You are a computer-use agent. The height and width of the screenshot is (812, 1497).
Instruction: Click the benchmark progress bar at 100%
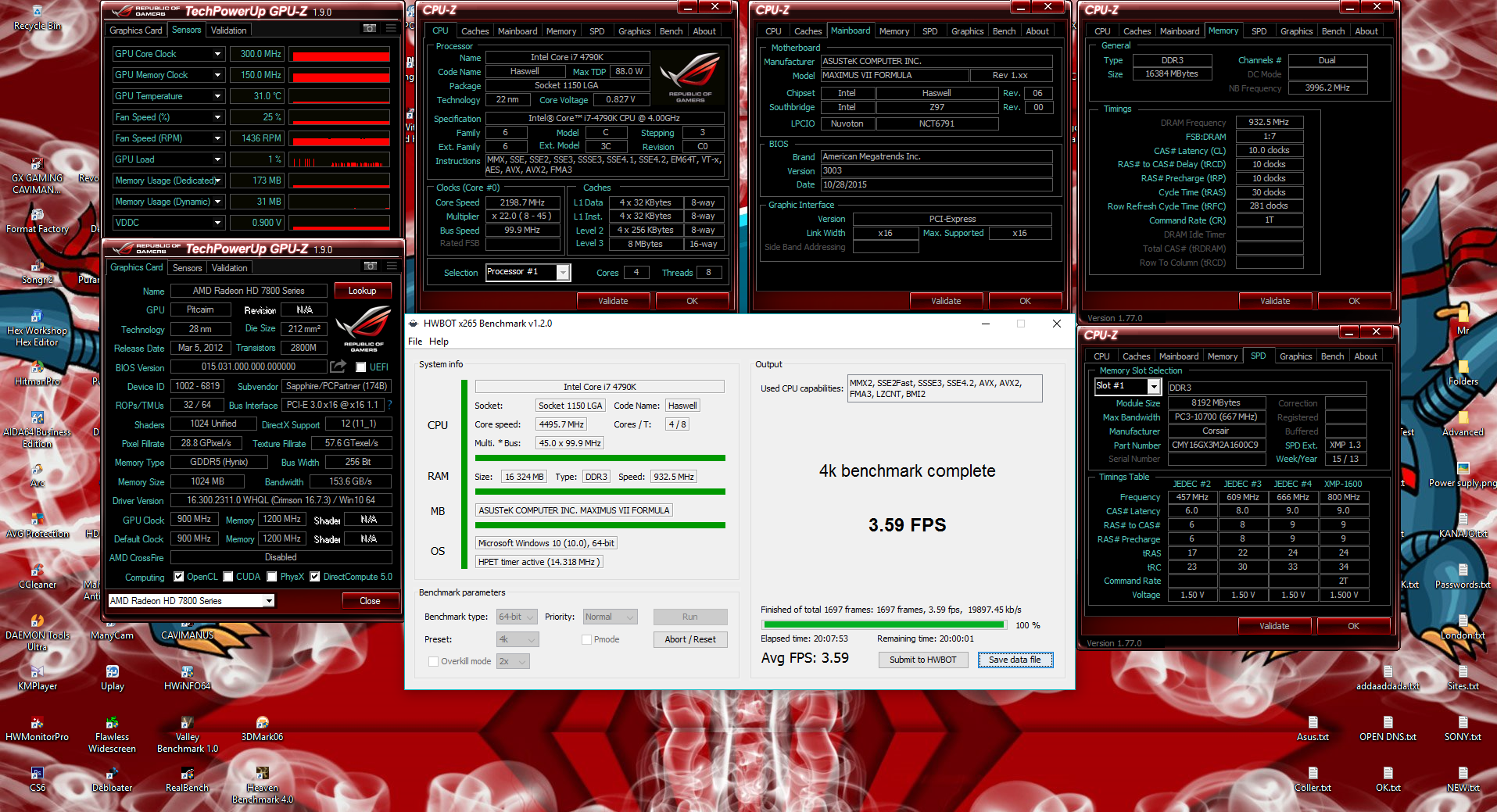coord(883,625)
